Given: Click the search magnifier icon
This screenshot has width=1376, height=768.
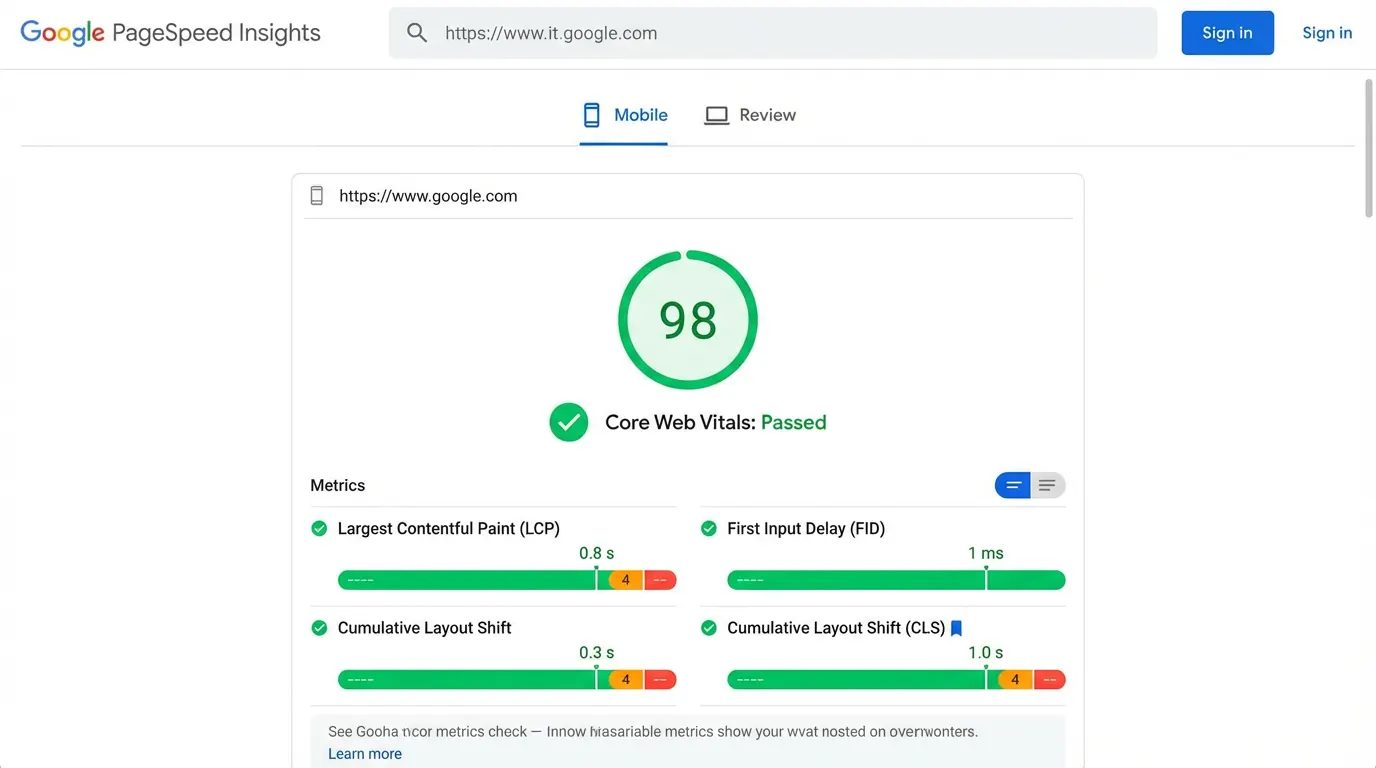Looking at the screenshot, I should (417, 32).
